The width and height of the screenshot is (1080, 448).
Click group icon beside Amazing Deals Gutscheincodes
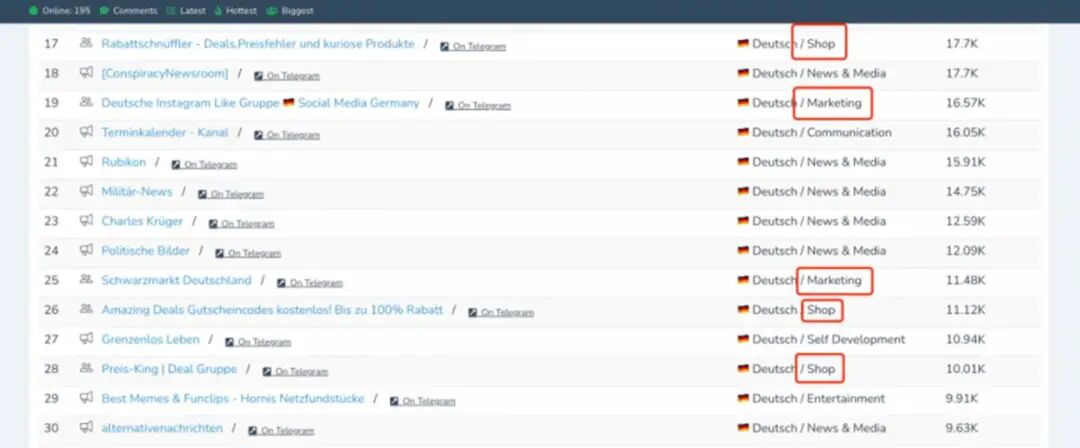point(86,309)
